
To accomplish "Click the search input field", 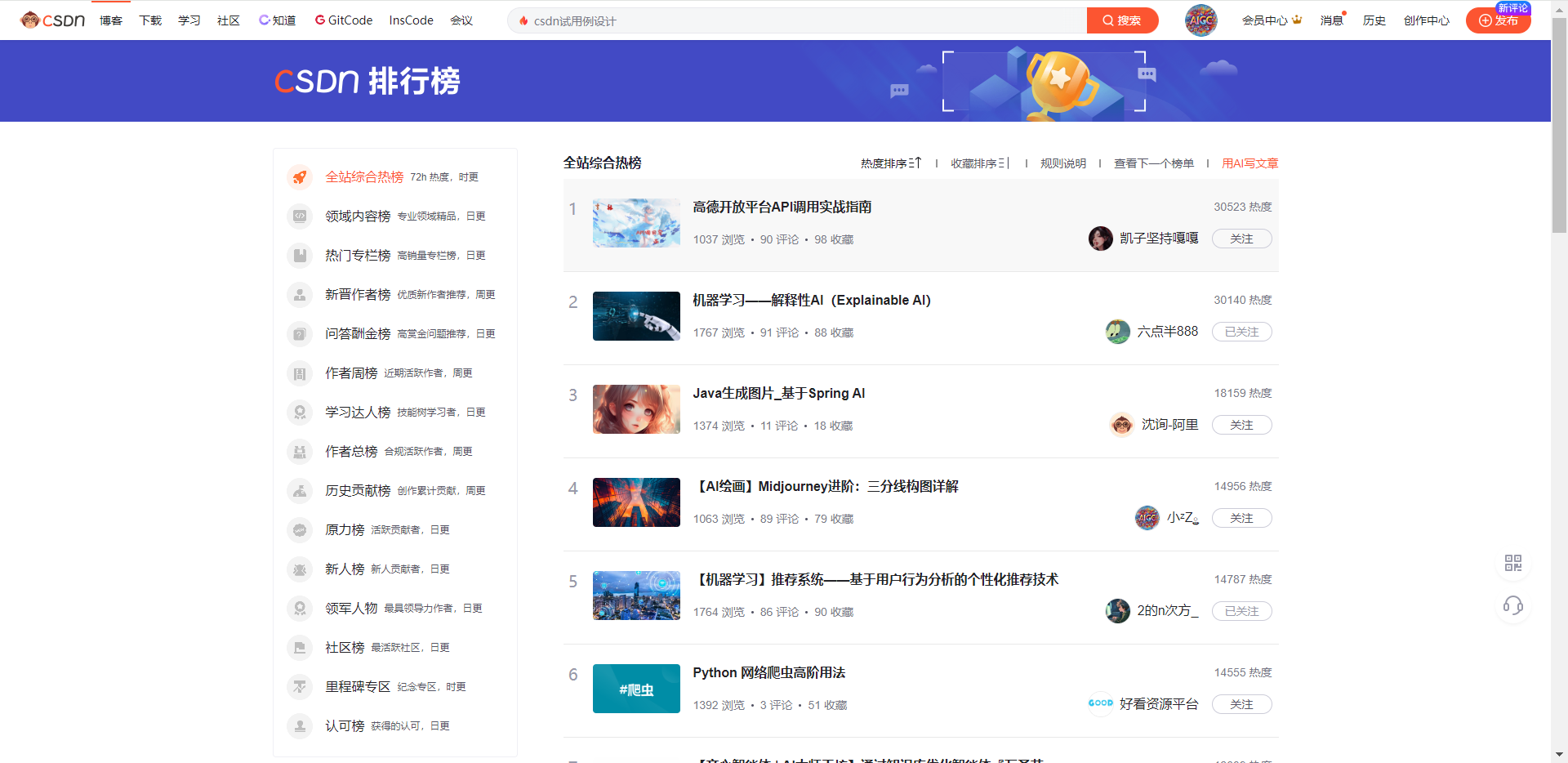I will (x=797, y=20).
